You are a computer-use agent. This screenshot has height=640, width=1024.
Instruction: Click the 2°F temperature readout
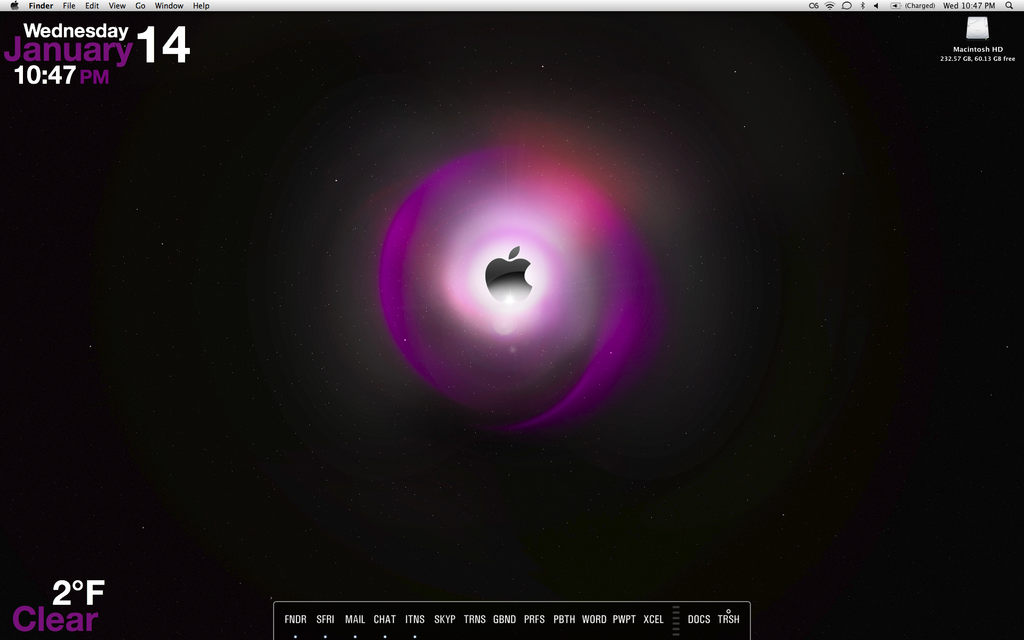pos(78,592)
